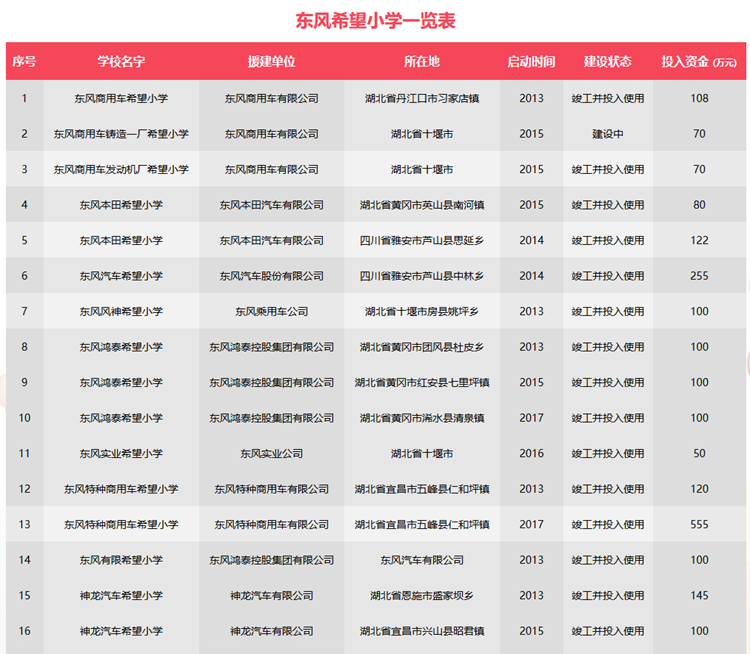The height and width of the screenshot is (654, 750).
Task: Click row number 7
Action: pos(24,311)
